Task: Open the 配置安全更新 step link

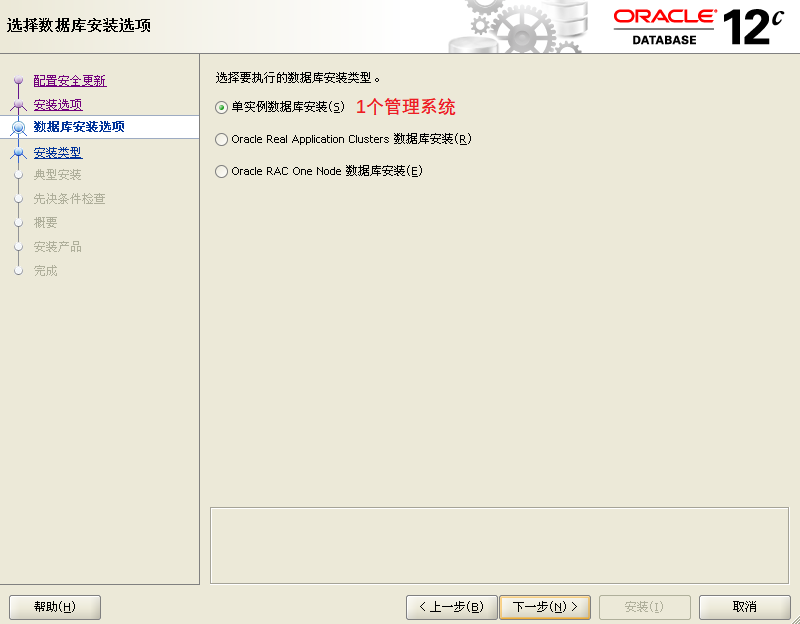Action: point(70,81)
